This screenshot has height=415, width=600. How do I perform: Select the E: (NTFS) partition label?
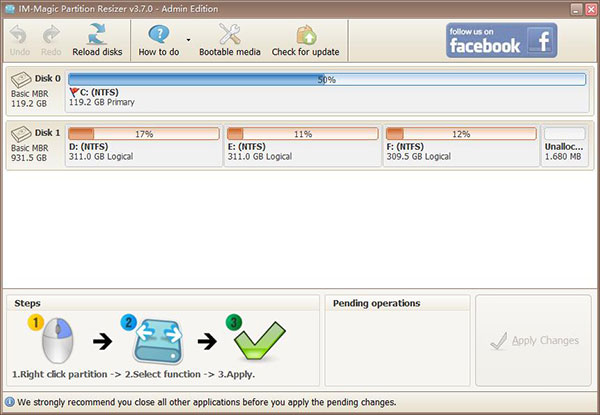point(247,146)
